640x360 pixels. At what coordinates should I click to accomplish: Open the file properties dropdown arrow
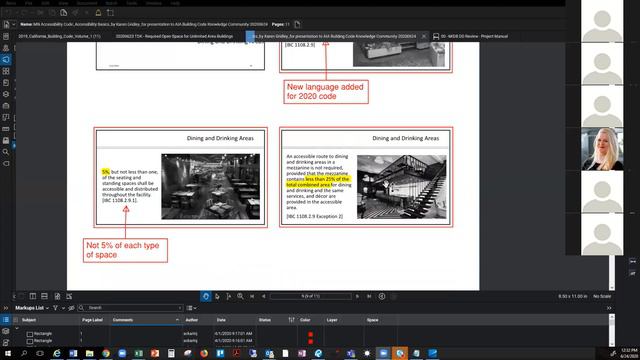13,24
